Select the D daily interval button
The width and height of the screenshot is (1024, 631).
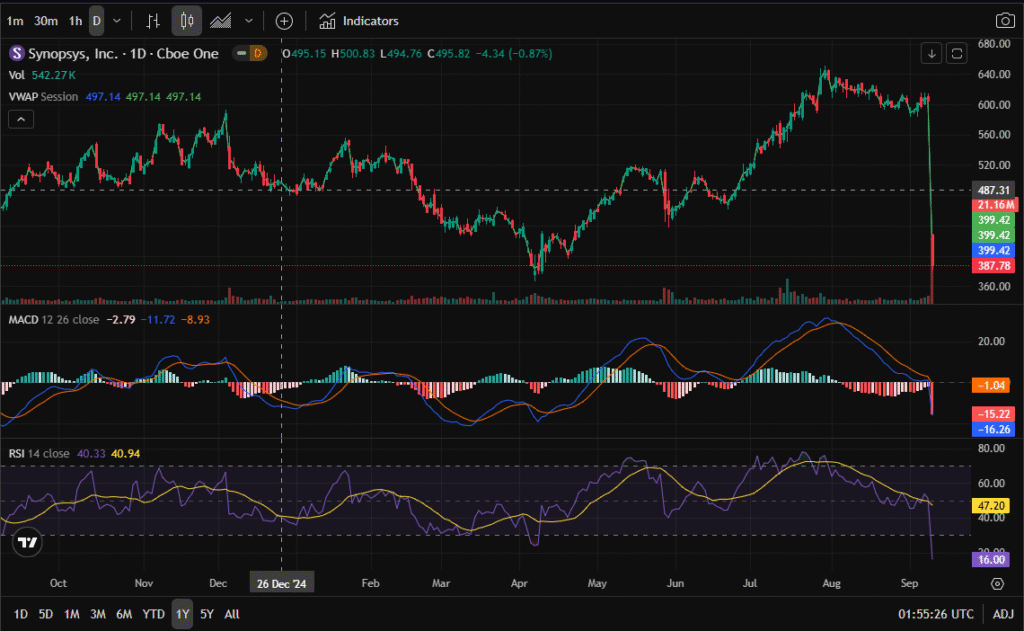96,21
